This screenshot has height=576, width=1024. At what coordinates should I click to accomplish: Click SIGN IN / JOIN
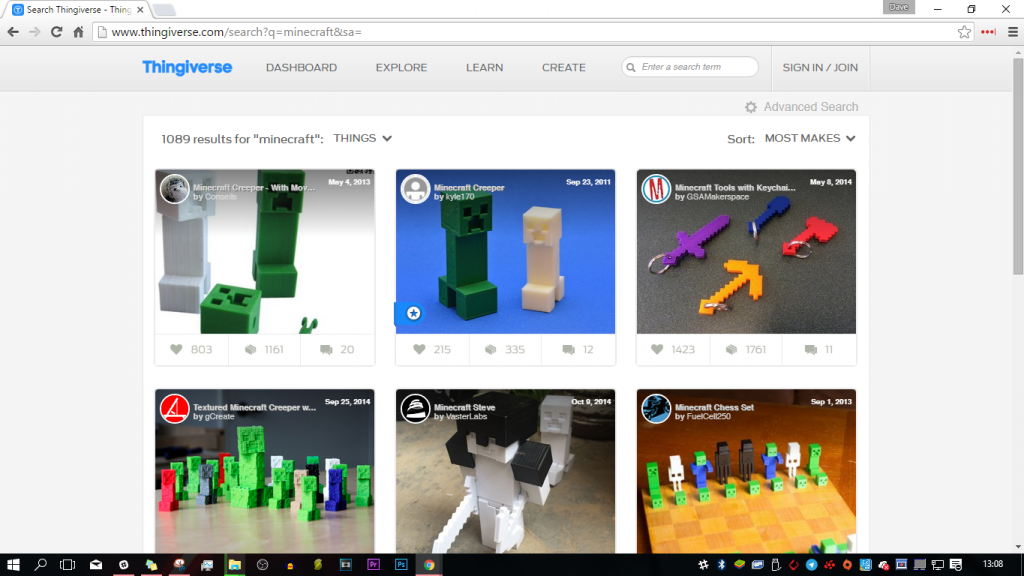[x=820, y=67]
